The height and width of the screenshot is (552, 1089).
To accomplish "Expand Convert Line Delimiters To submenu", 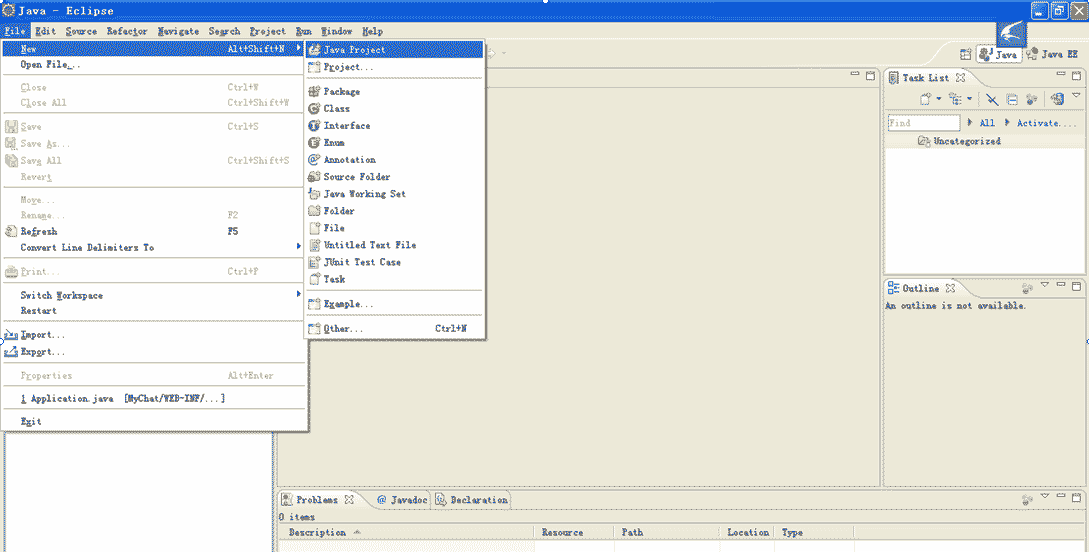I will (x=154, y=248).
